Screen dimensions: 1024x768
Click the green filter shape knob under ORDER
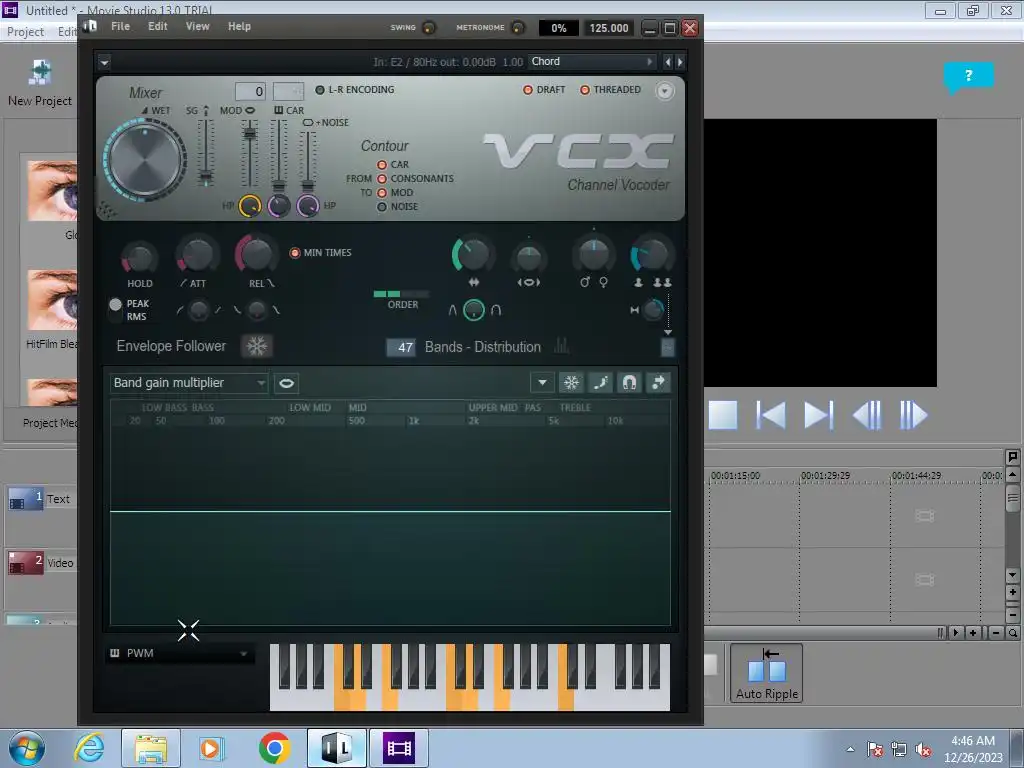[473, 310]
